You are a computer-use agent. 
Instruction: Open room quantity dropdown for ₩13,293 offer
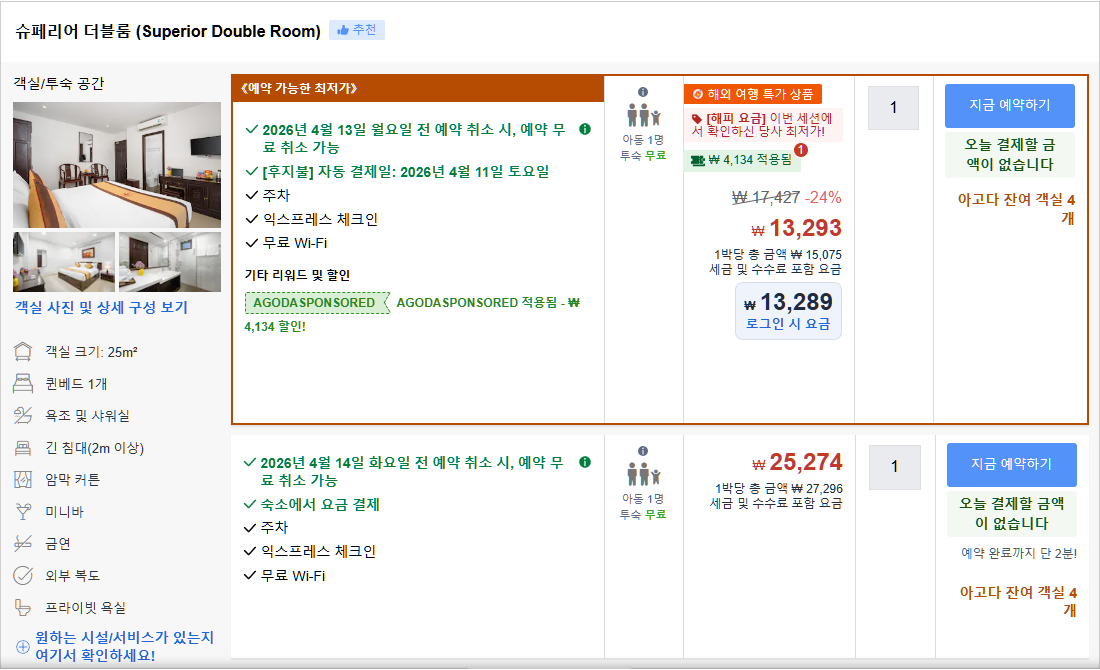tap(893, 107)
